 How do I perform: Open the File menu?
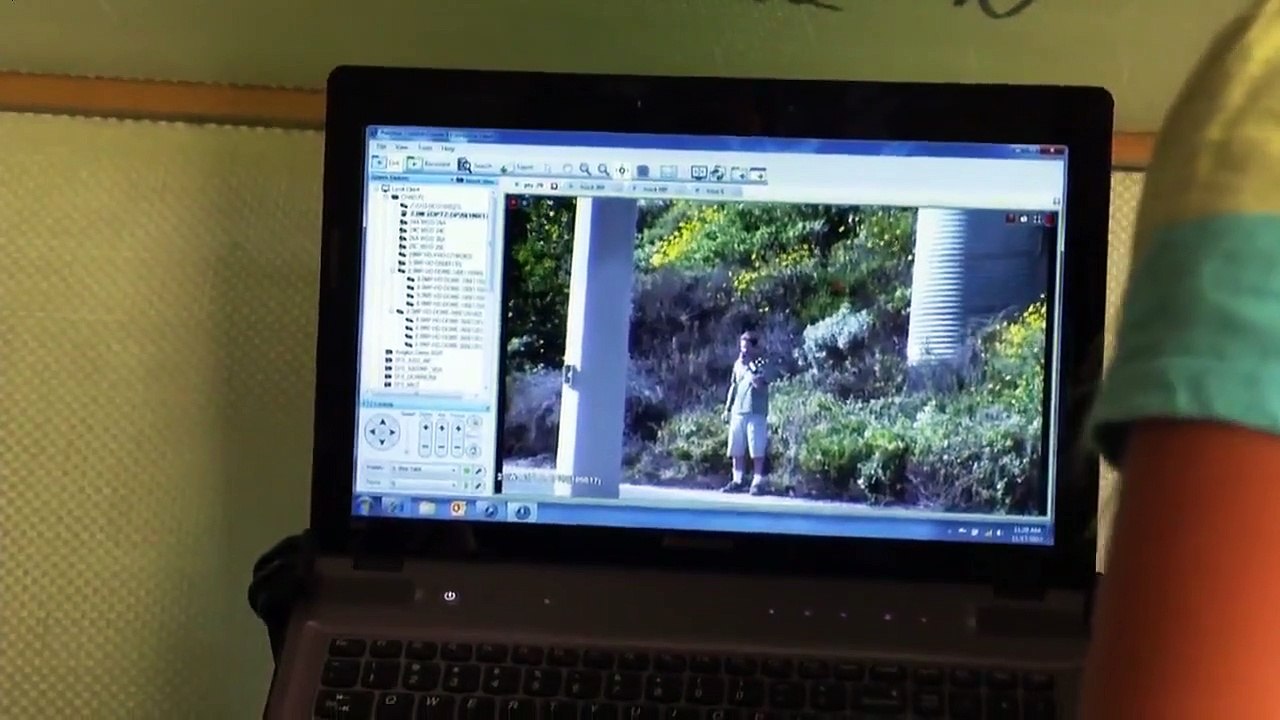pos(381,147)
